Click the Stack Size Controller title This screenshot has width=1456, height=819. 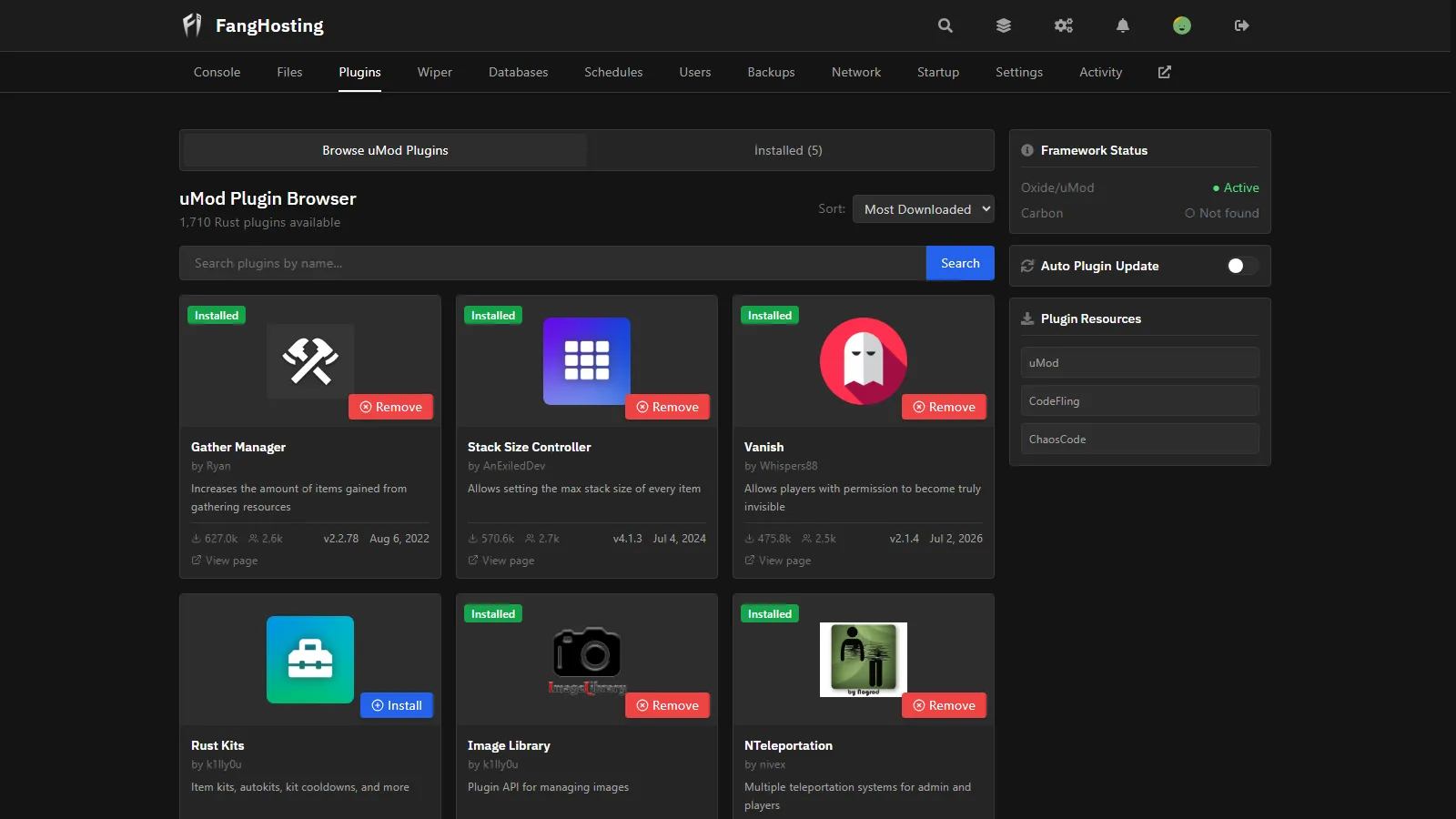click(x=530, y=447)
